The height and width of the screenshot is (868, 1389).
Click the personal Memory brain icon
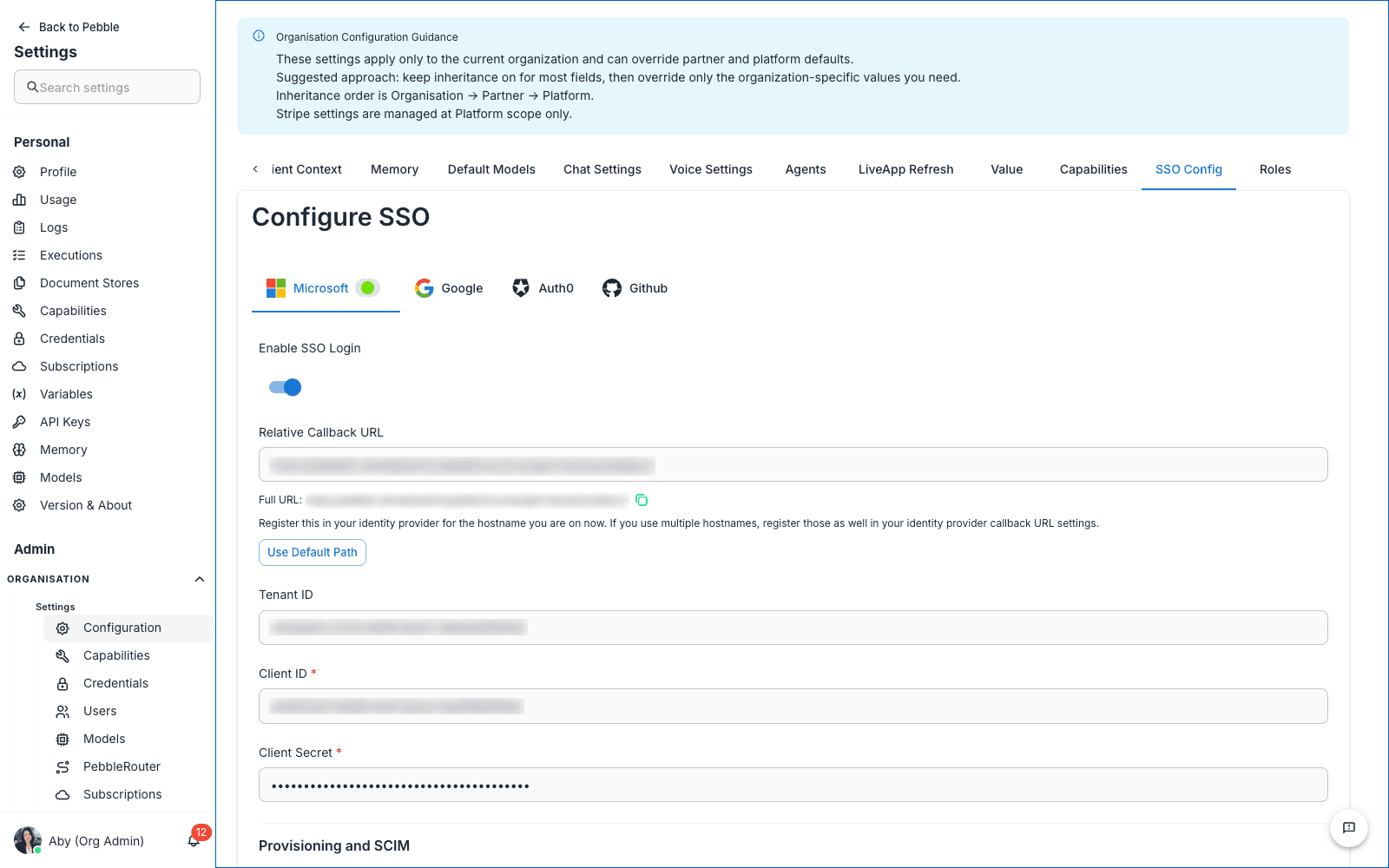[19, 450]
